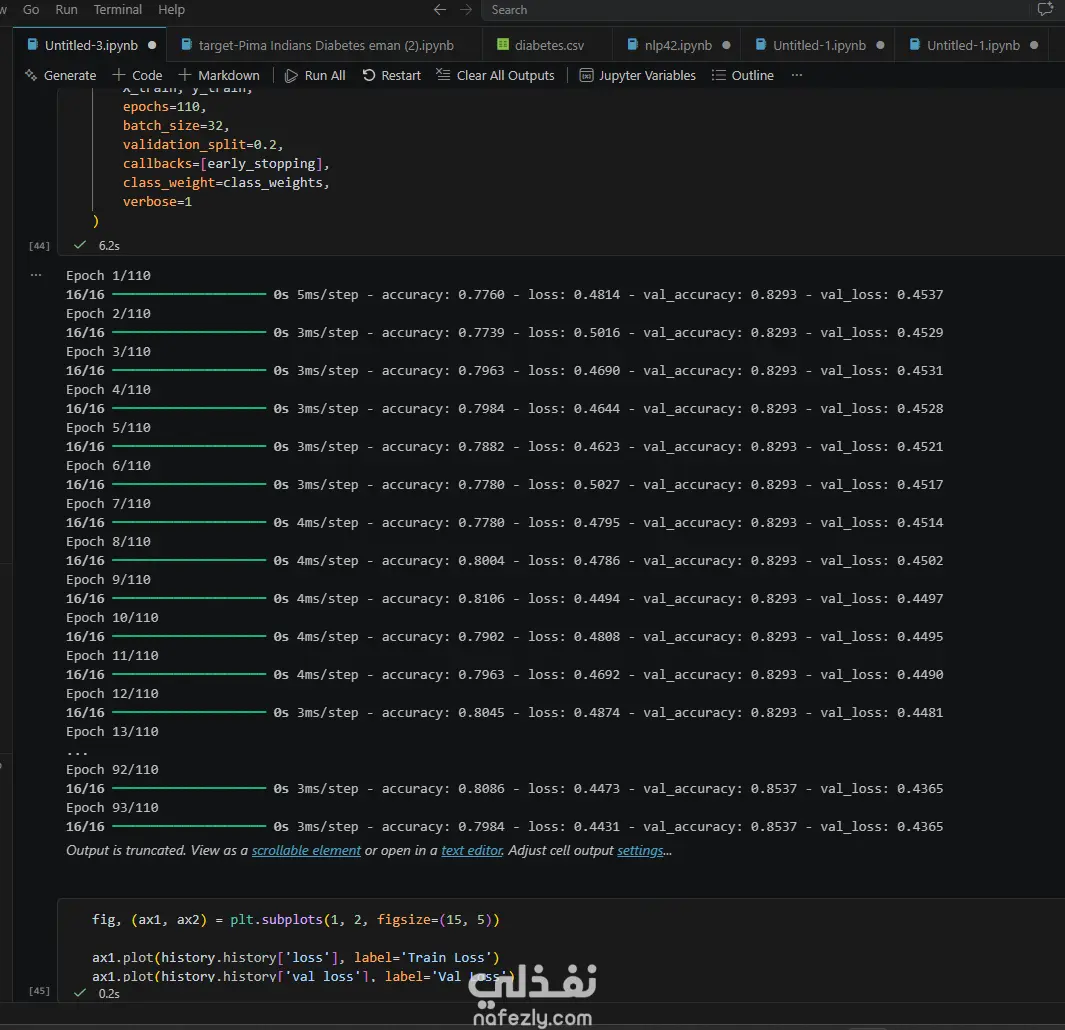Click class_weight=class_weights code line

[x=225, y=183]
